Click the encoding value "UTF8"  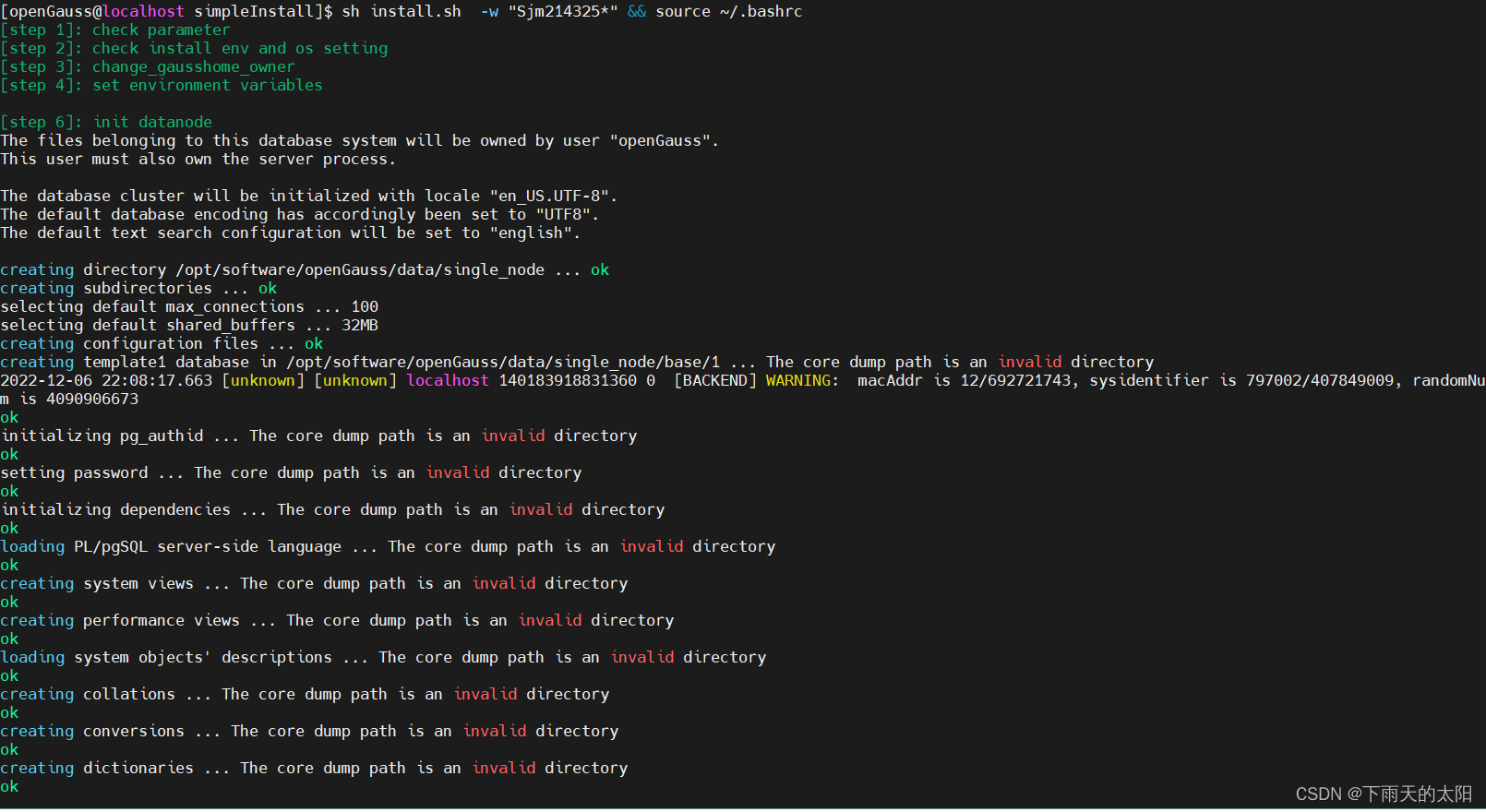pos(563,214)
